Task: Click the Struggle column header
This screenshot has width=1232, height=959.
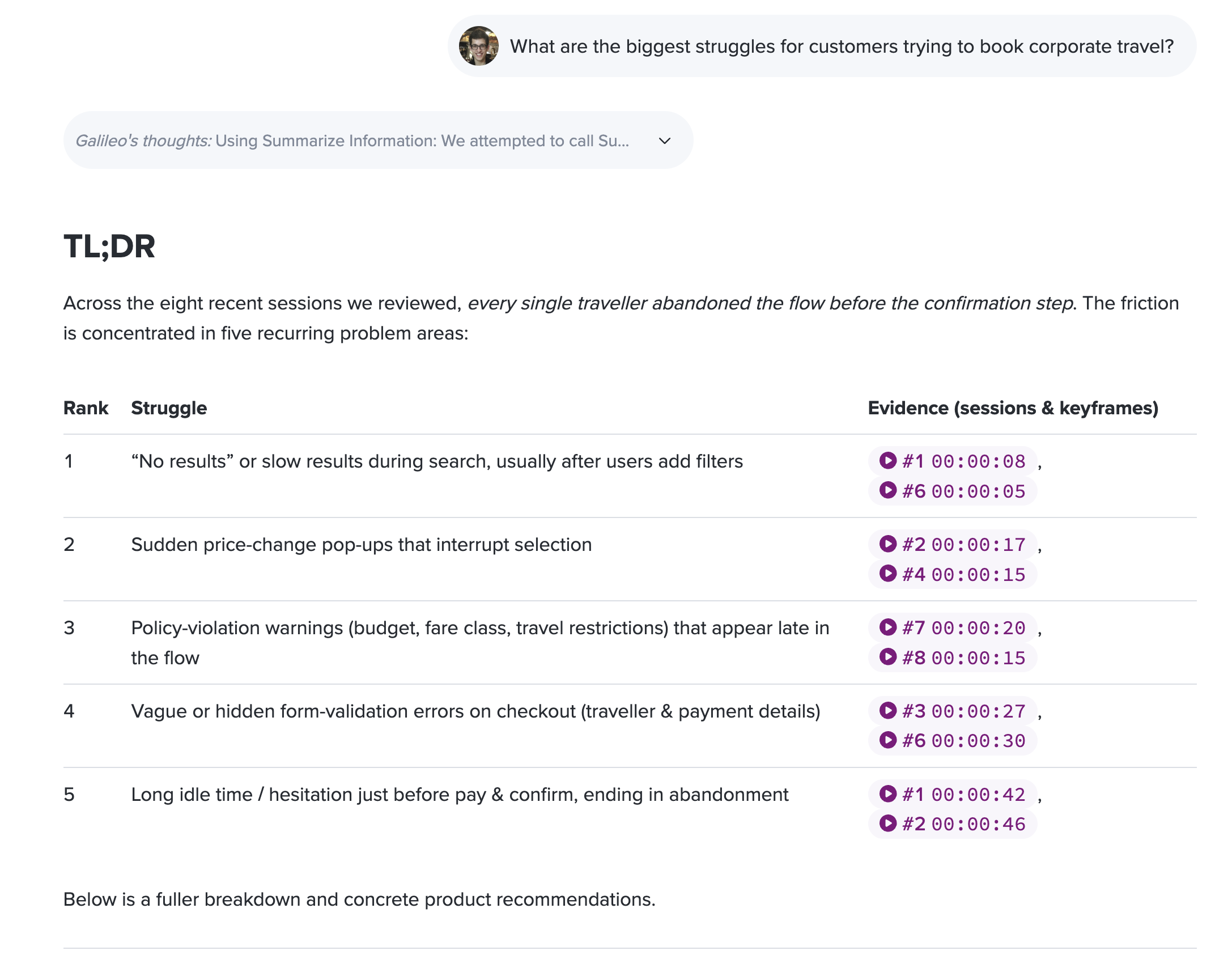Action: point(169,408)
